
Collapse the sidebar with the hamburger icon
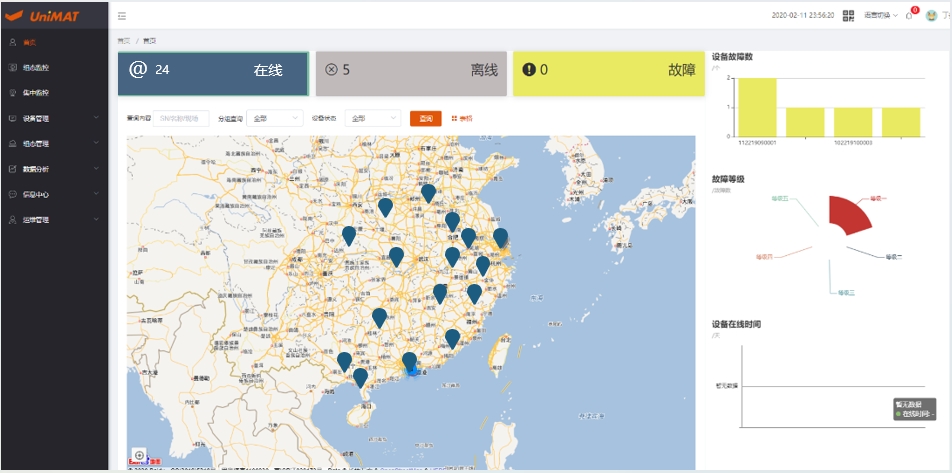tap(122, 16)
